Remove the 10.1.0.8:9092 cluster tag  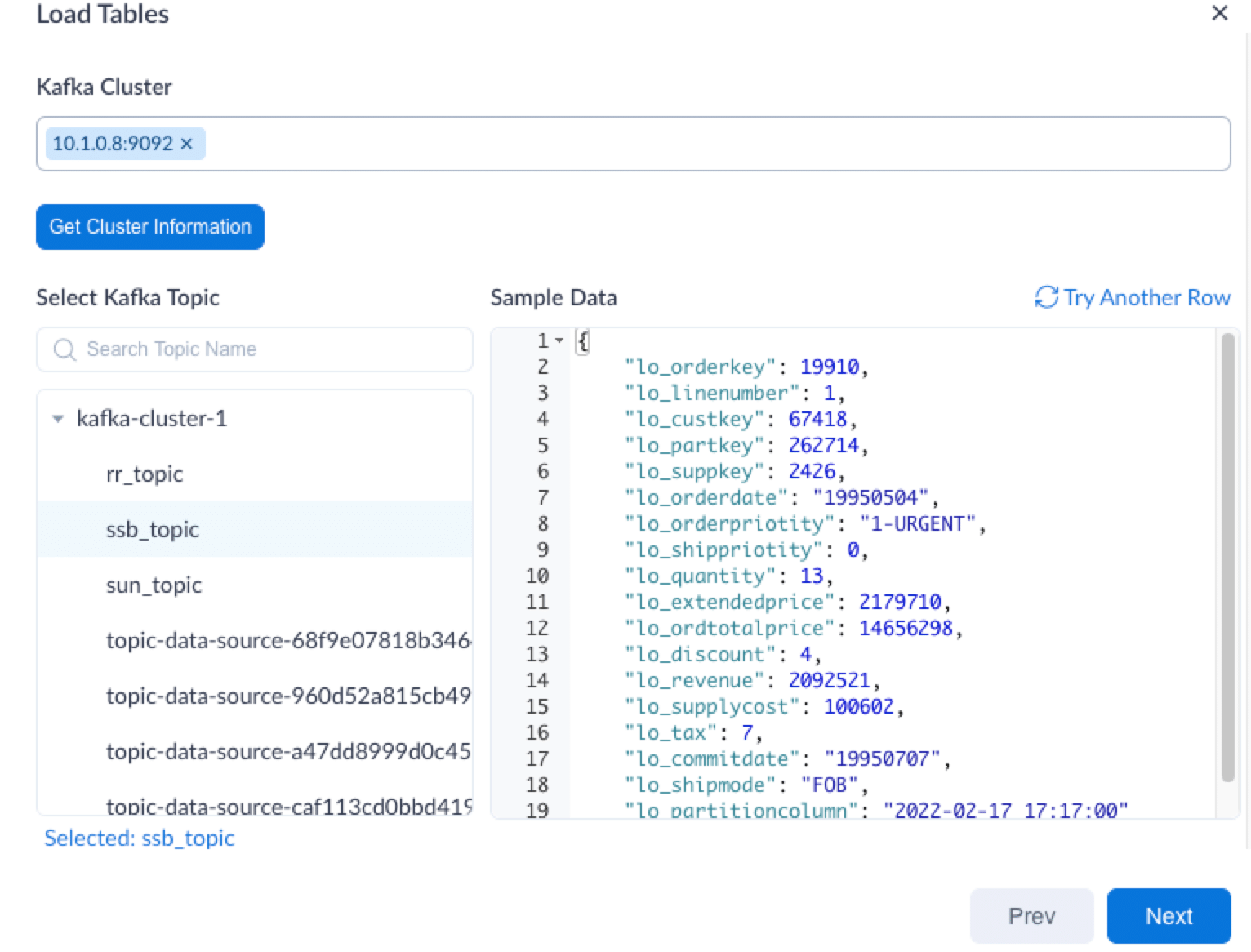tap(187, 144)
